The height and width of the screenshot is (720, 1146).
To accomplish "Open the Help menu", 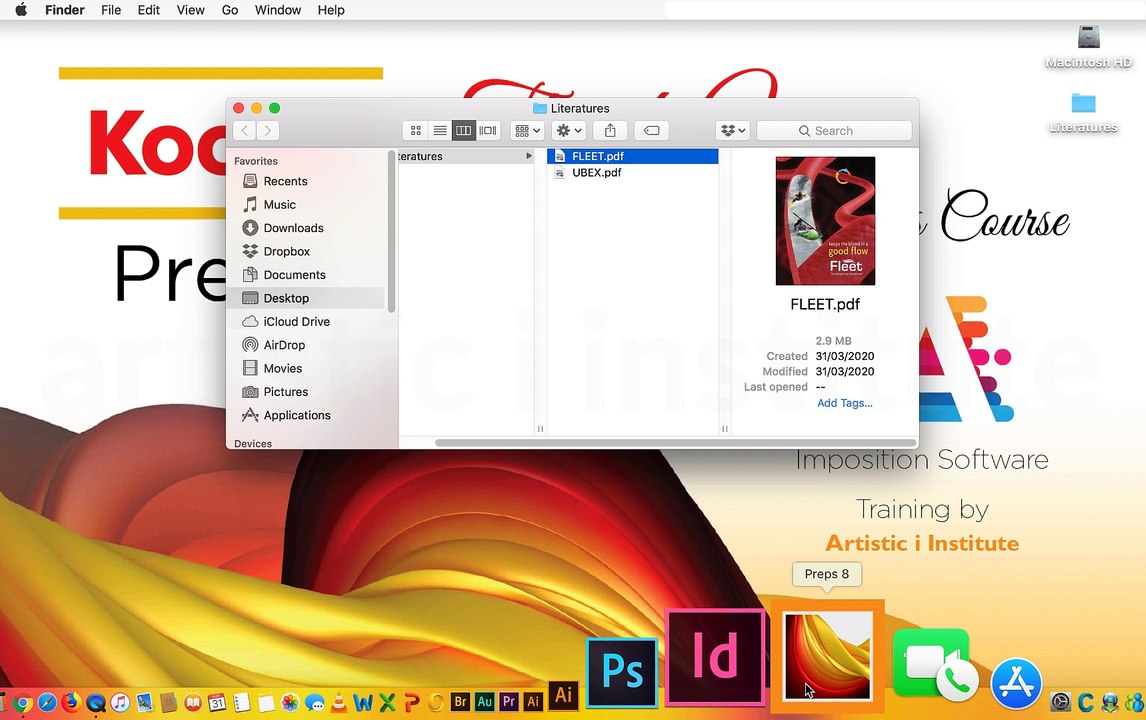I will [331, 10].
